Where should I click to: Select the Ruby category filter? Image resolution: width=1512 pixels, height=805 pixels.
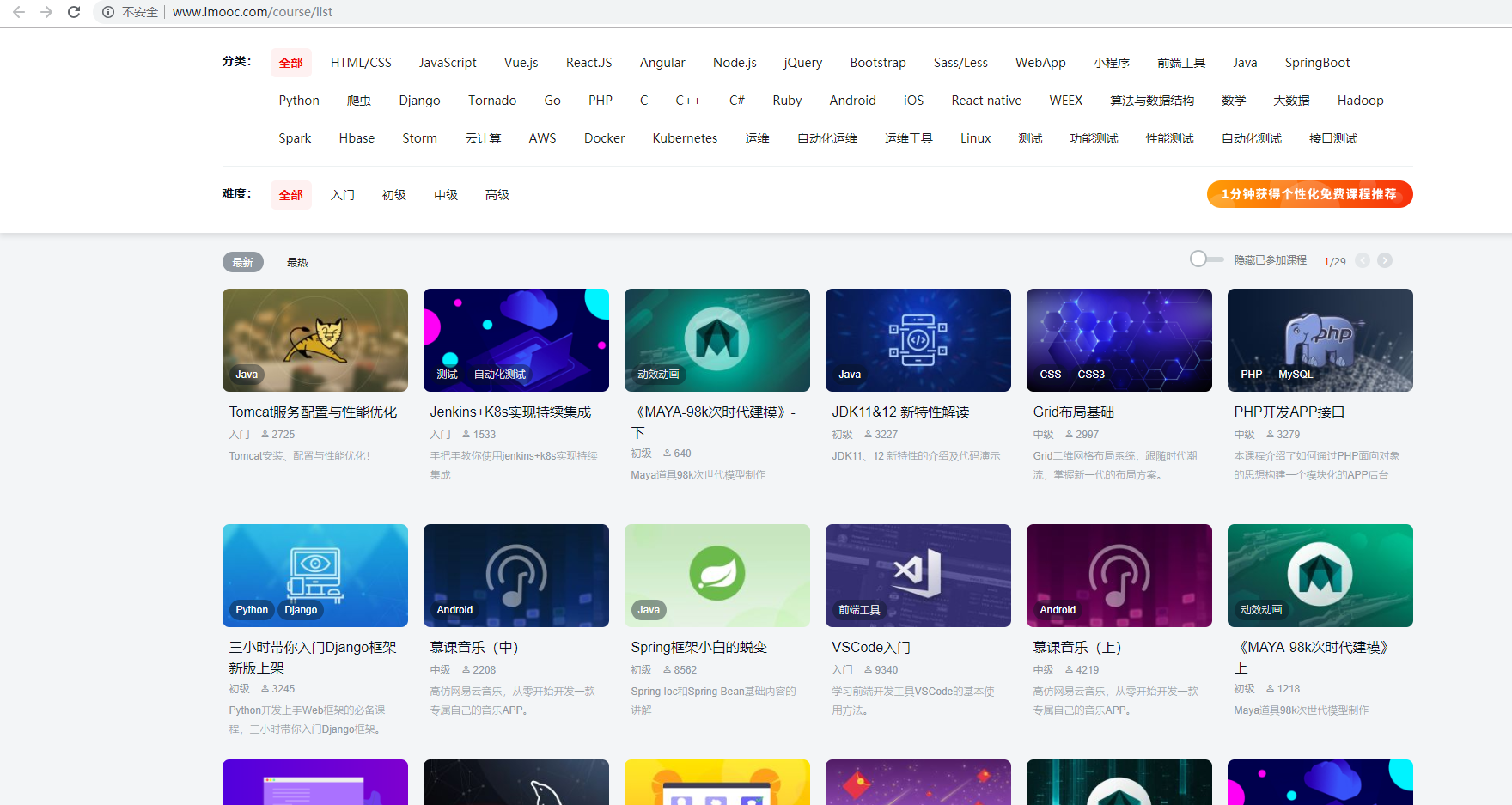[787, 101]
